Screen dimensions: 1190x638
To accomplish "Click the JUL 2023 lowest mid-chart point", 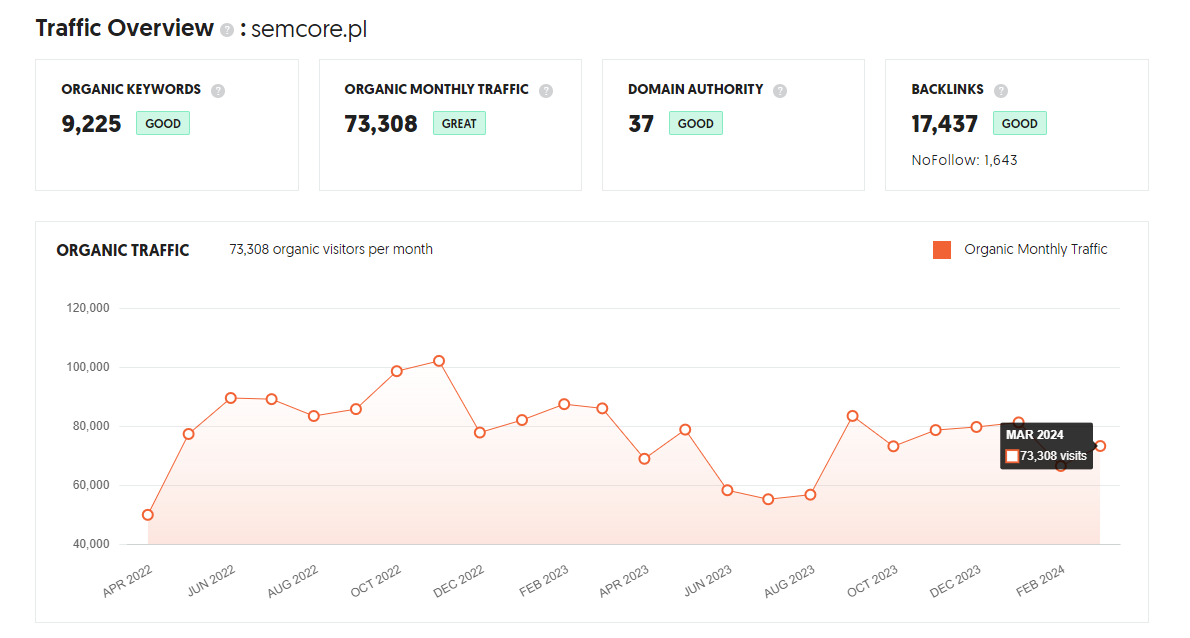I will (768, 499).
